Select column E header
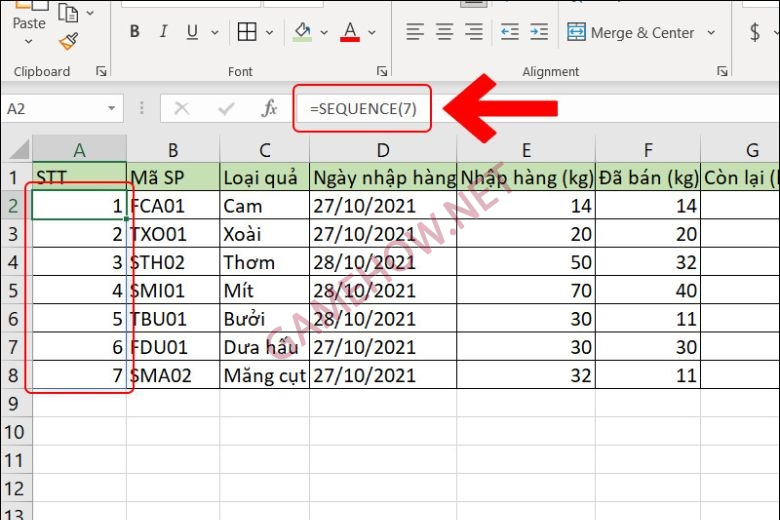Viewport: 780px width, 520px height. point(526,150)
